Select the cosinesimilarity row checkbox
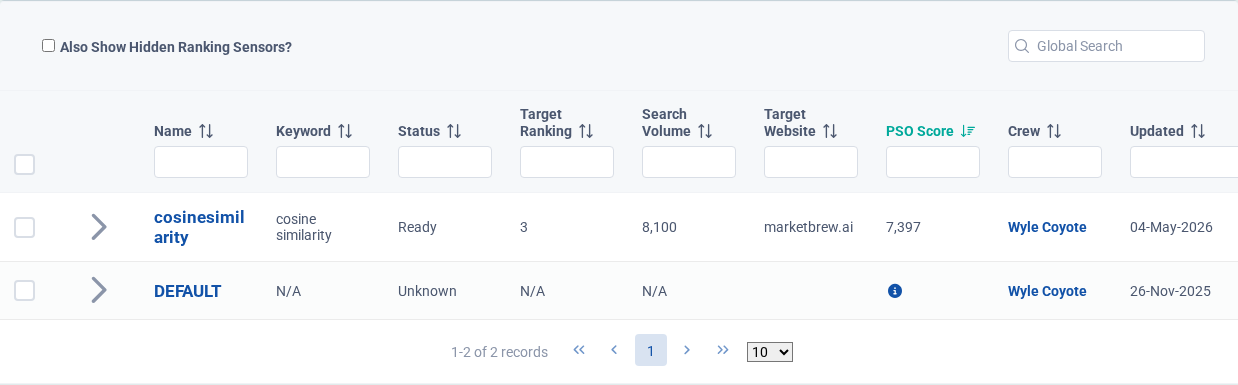Screen dimensions: 1238x385 [25, 227]
